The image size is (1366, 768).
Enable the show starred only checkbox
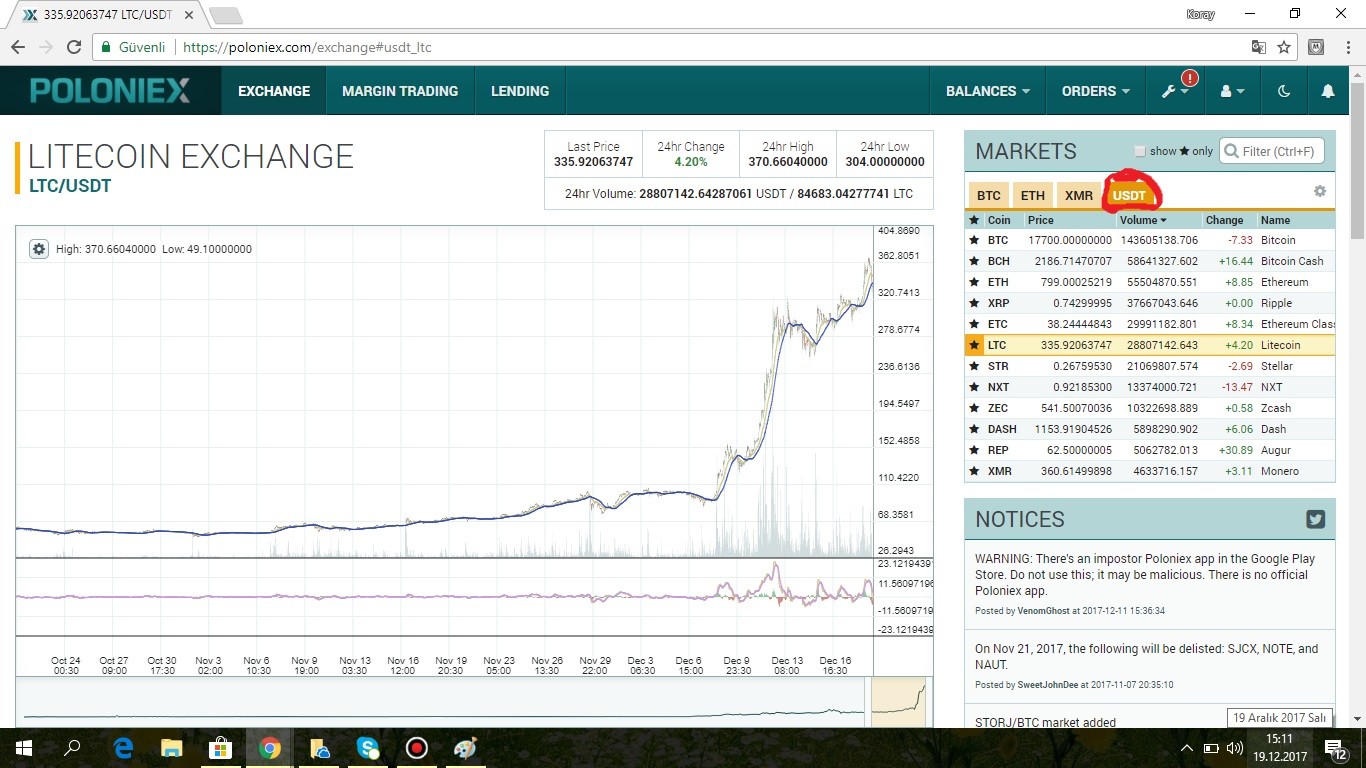(x=1140, y=151)
